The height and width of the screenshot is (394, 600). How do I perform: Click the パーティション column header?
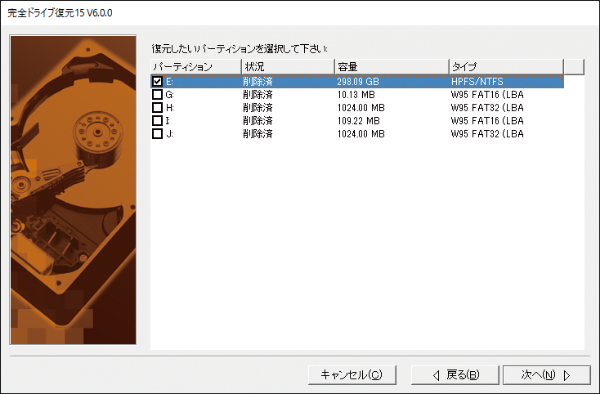click(x=196, y=67)
